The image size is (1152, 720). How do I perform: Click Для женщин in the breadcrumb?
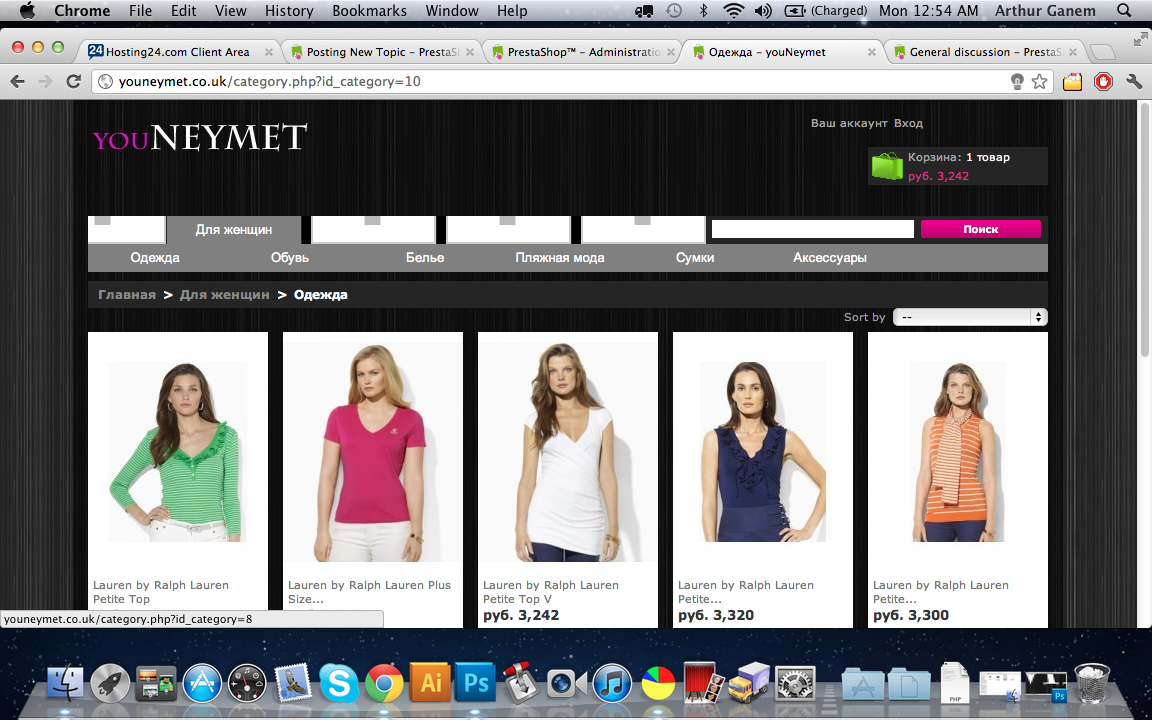point(225,295)
